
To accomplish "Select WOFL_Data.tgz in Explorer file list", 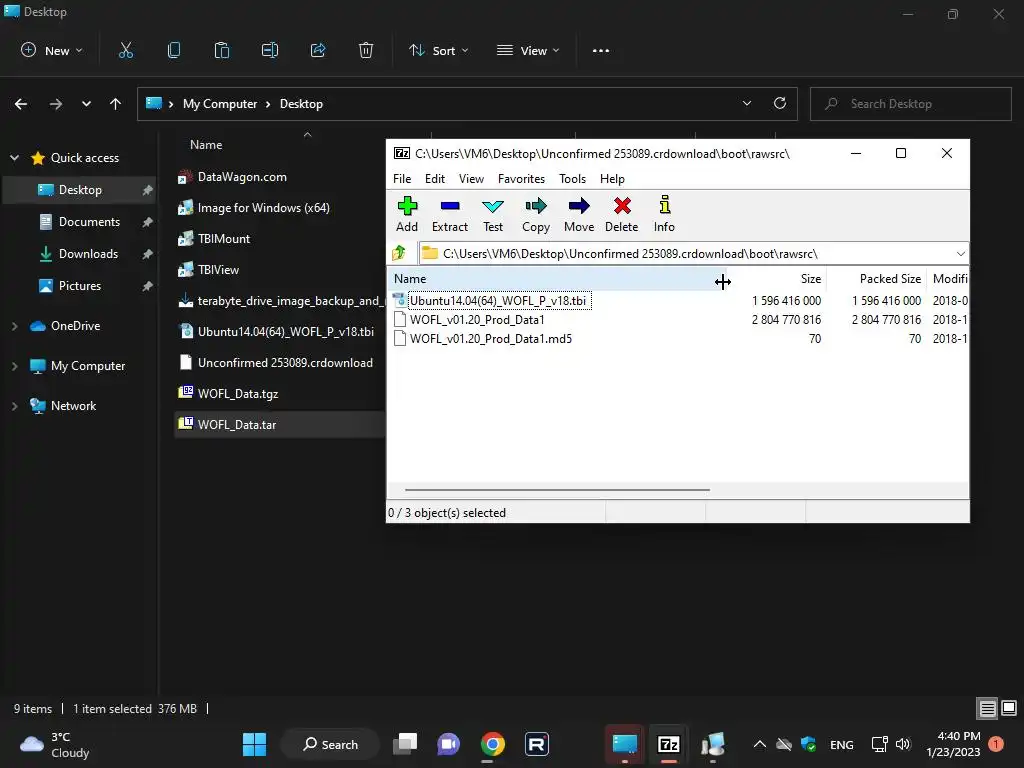I will [238, 394].
